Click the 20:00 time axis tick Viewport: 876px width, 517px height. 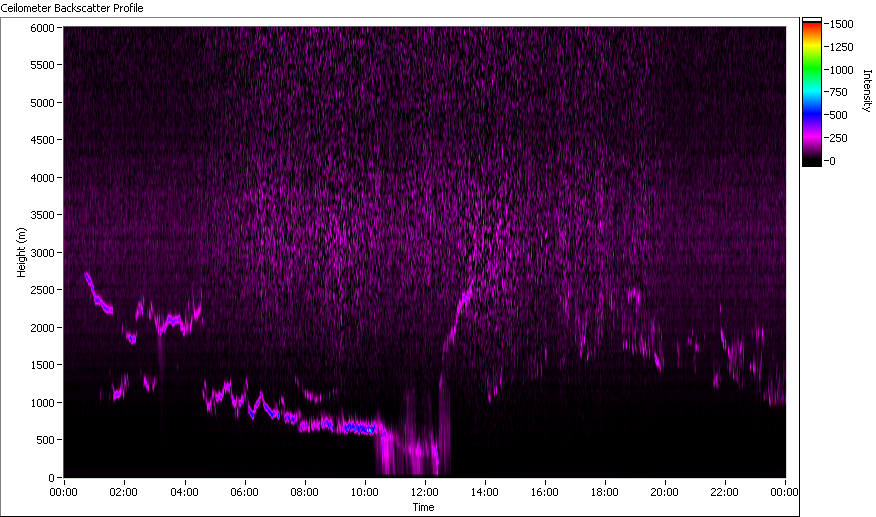click(664, 492)
